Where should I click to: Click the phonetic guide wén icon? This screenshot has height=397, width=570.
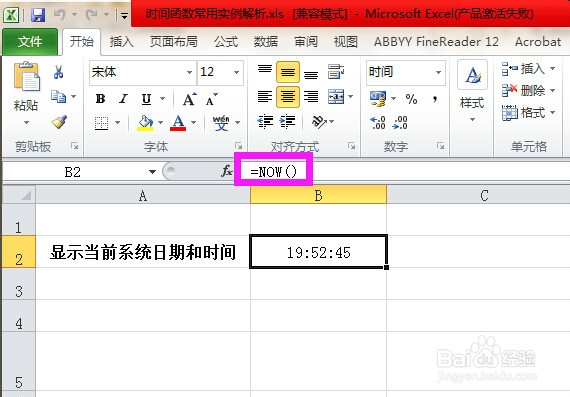[221, 123]
